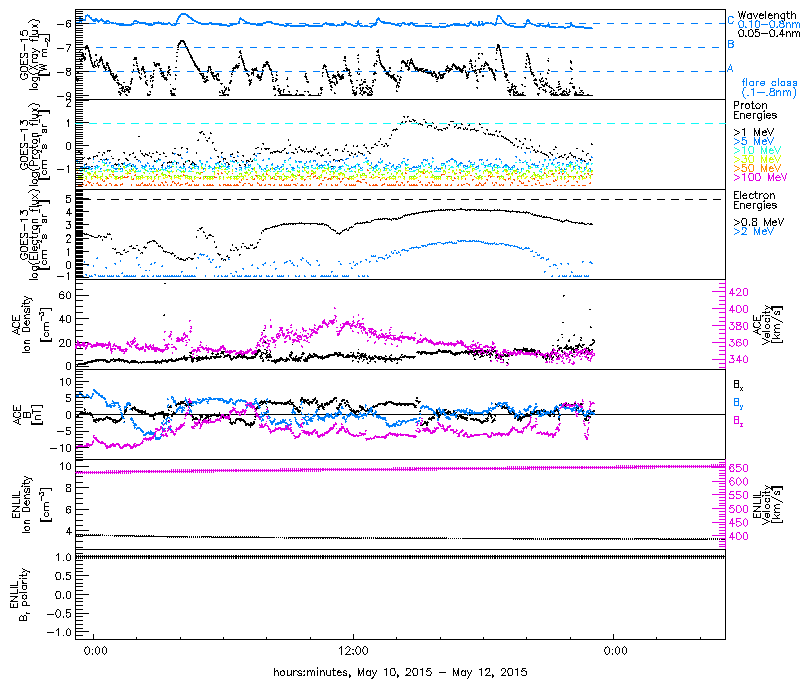The height and width of the screenshot is (680, 800).
Task: Select the '0.05-0.4nm' wavelength legend entry
Action: coord(769,33)
